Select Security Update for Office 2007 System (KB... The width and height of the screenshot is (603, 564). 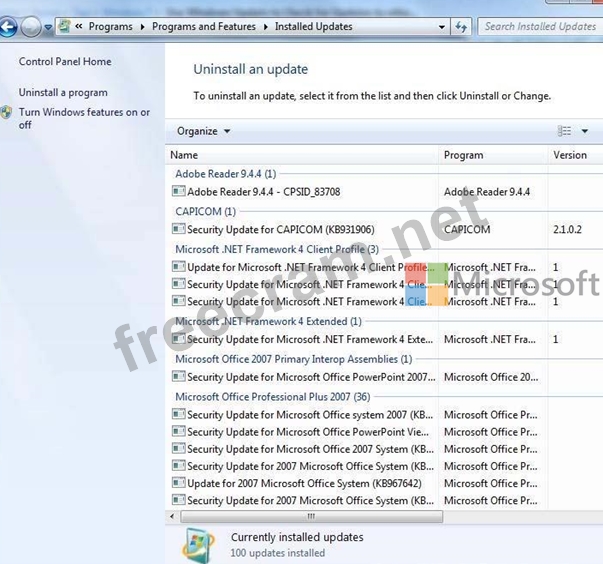pos(310,449)
